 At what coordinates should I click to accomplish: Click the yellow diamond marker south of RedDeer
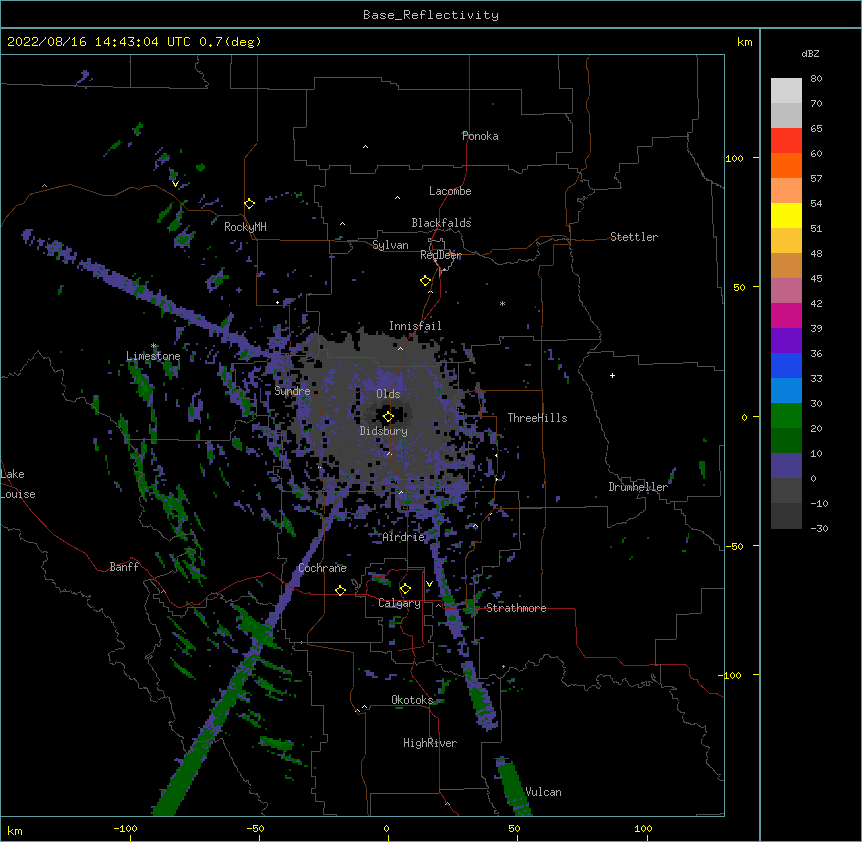[x=426, y=281]
